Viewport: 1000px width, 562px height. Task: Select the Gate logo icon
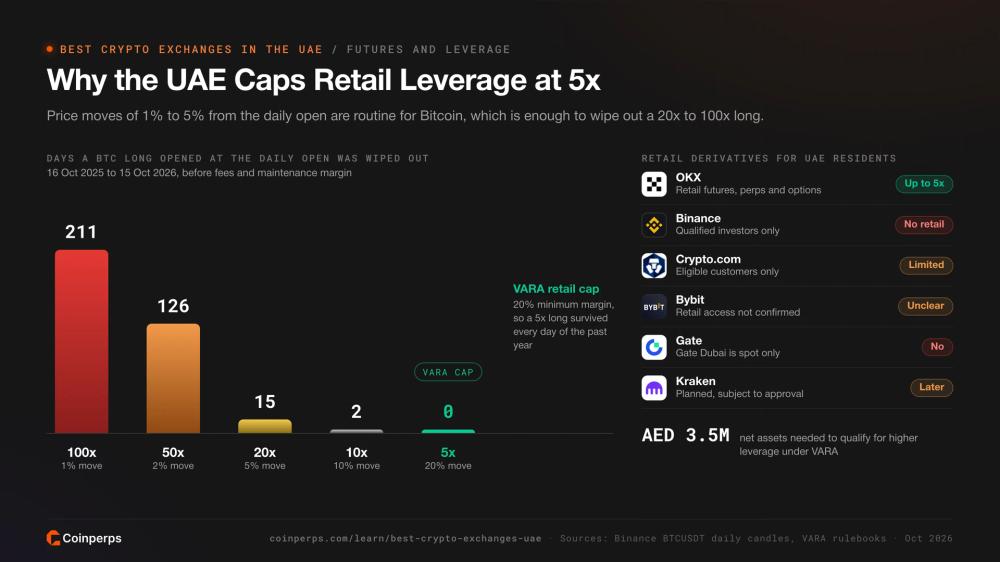pyautogui.click(x=654, y=347)
